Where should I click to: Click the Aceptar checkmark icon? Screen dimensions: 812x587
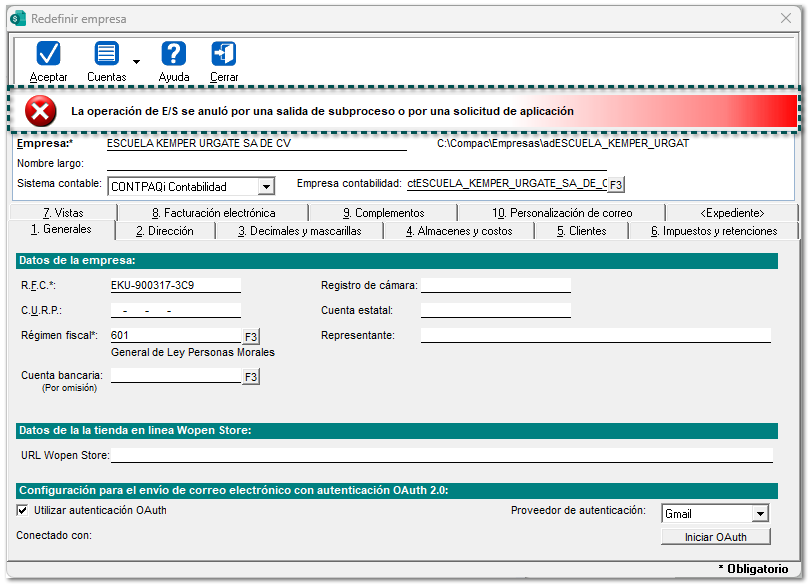48,54
